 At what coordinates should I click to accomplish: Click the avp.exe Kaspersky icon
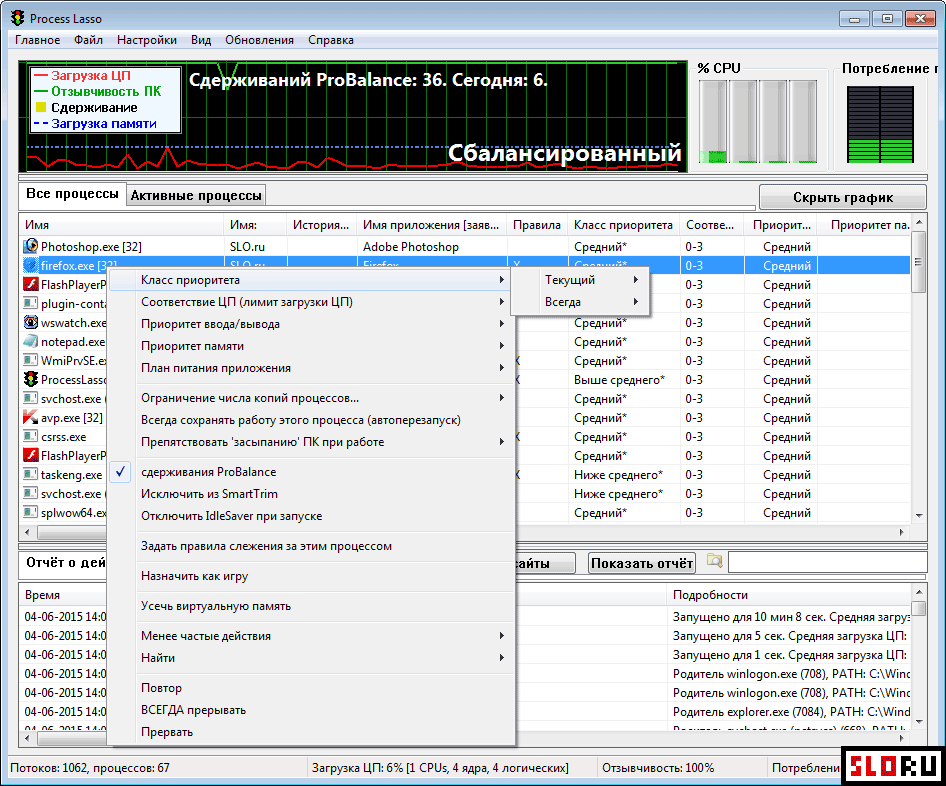pos(30,417)
